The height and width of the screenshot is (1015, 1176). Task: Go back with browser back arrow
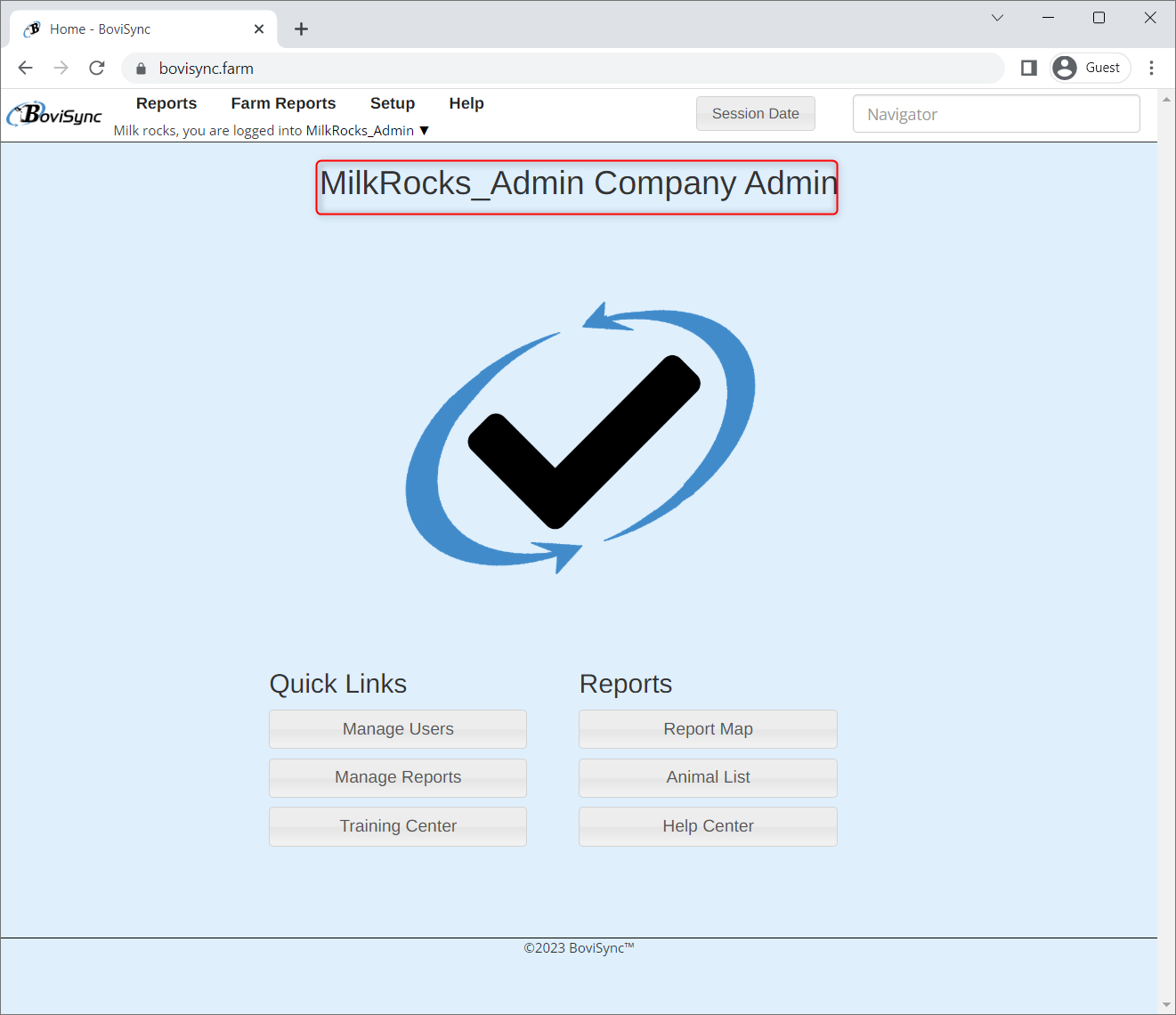25,68
